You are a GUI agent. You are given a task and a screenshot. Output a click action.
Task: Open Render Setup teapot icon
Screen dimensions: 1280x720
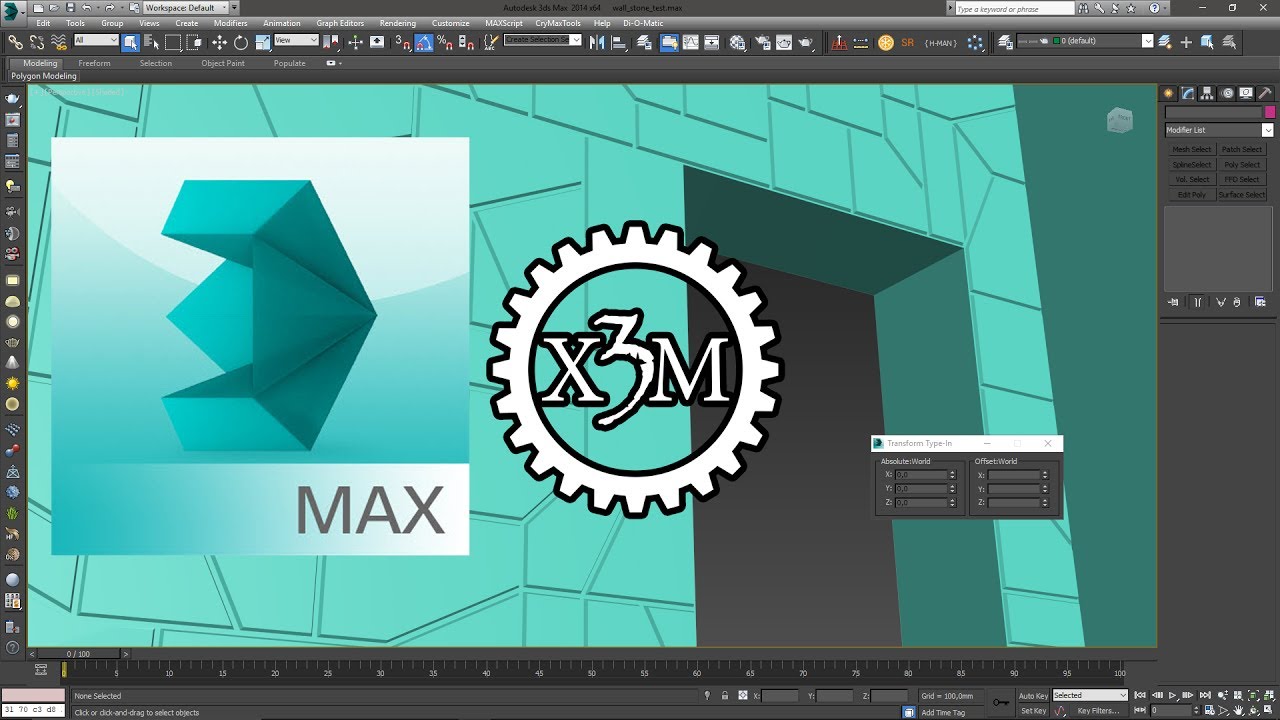pyautogui.click(x=762, y=42)
